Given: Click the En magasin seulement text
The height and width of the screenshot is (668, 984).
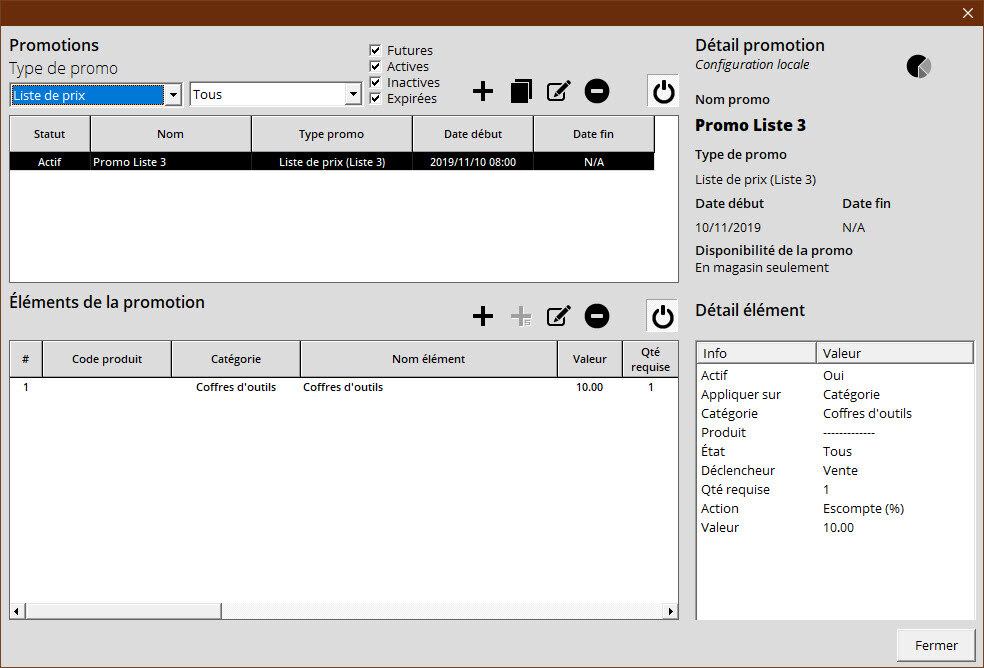Looking at the screenshot, I should click(762, 267).
